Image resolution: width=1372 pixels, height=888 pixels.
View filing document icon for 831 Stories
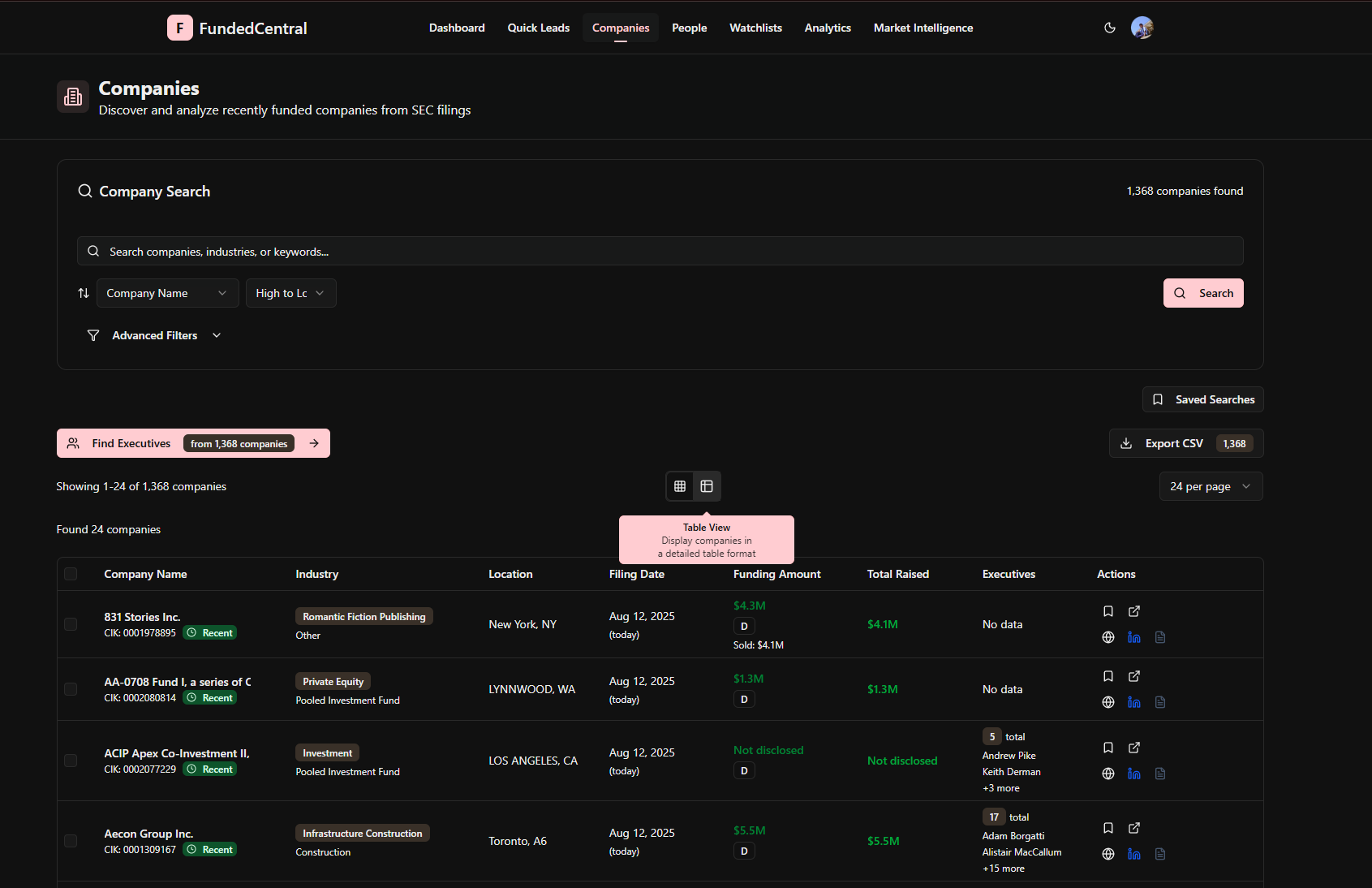click(1160, 637)
